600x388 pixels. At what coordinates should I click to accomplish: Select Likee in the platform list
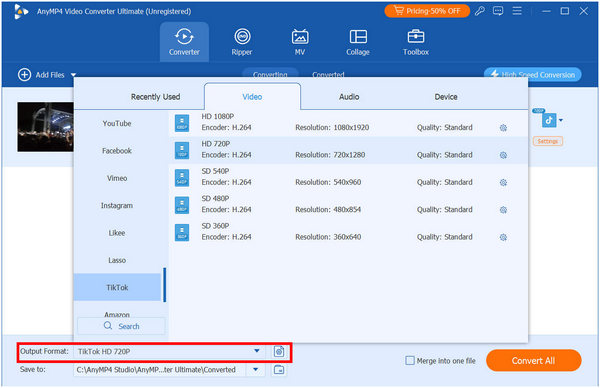(x=117, y=233)
